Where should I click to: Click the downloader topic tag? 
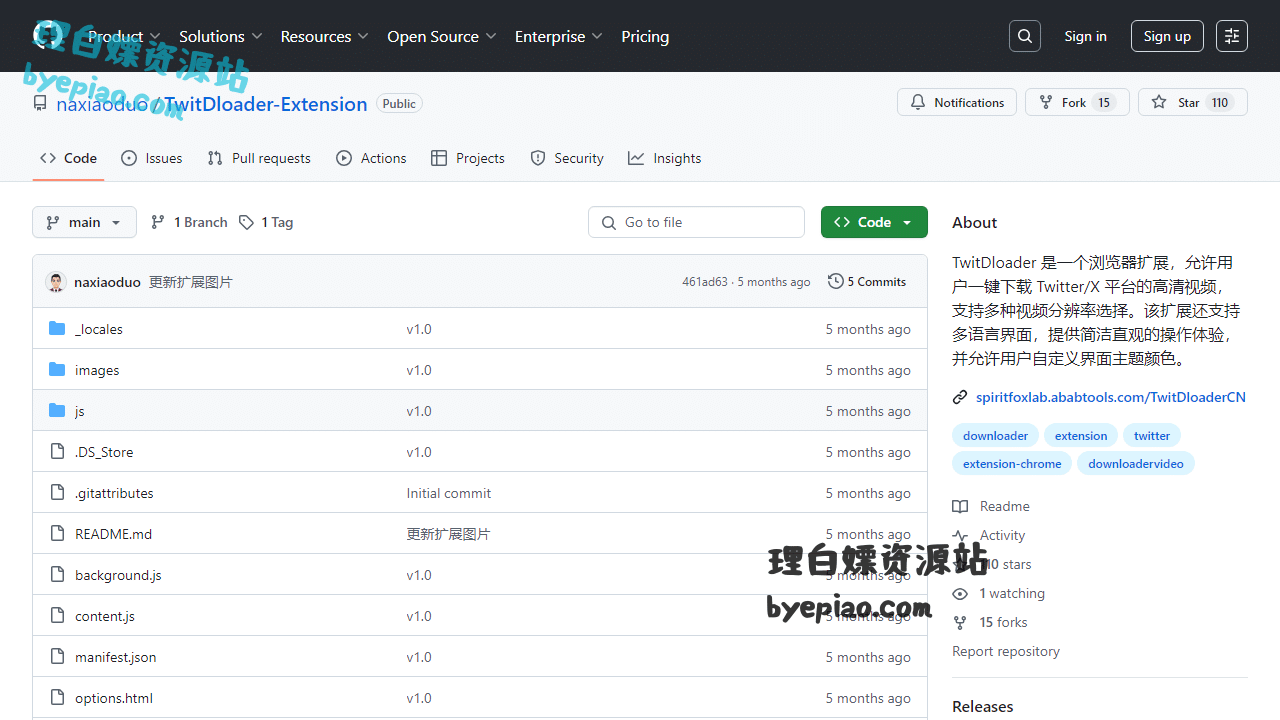click(995, 435)
